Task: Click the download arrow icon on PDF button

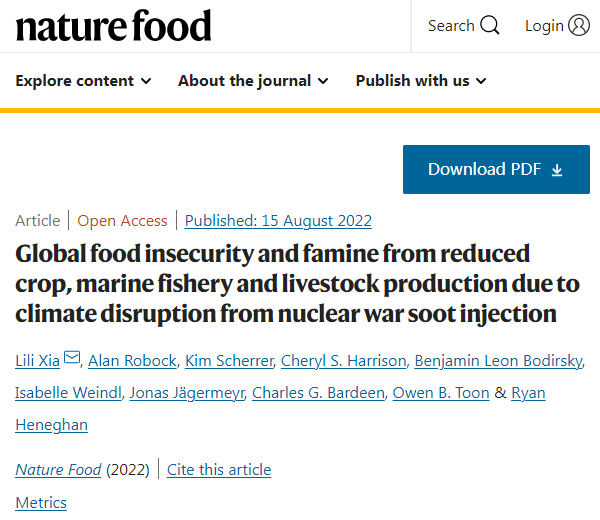Action: click(x=557, y=170)
